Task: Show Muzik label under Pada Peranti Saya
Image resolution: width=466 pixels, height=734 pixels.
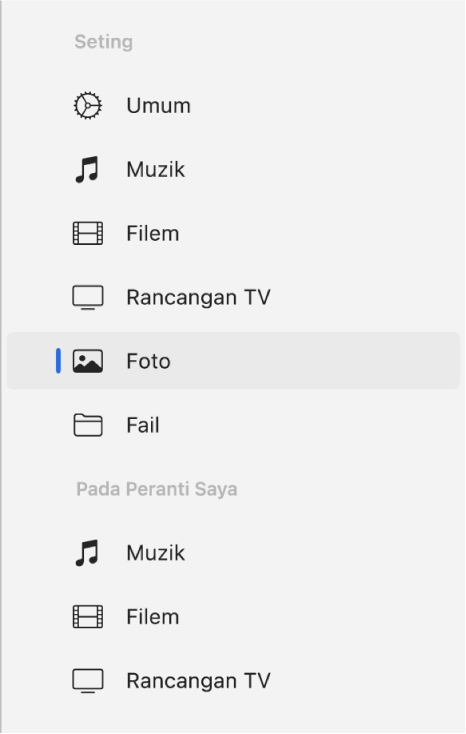Action: 155,553
